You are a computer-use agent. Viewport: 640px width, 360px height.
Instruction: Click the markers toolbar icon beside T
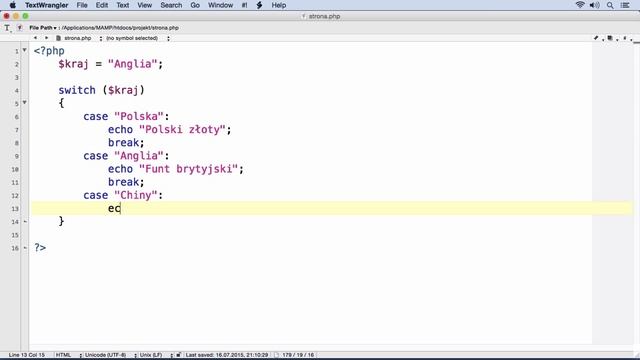click(x=20, y=28)
